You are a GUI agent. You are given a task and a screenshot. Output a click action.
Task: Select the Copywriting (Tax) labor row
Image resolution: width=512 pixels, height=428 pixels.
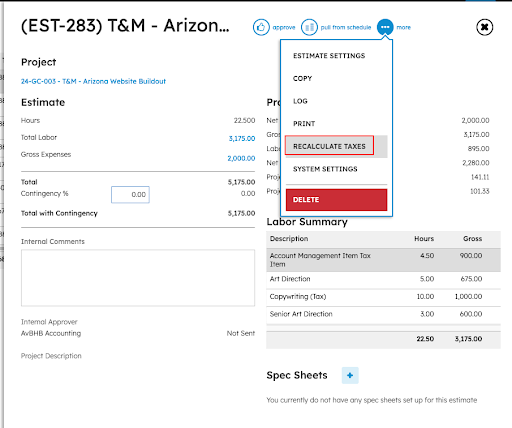pos(383,297)
